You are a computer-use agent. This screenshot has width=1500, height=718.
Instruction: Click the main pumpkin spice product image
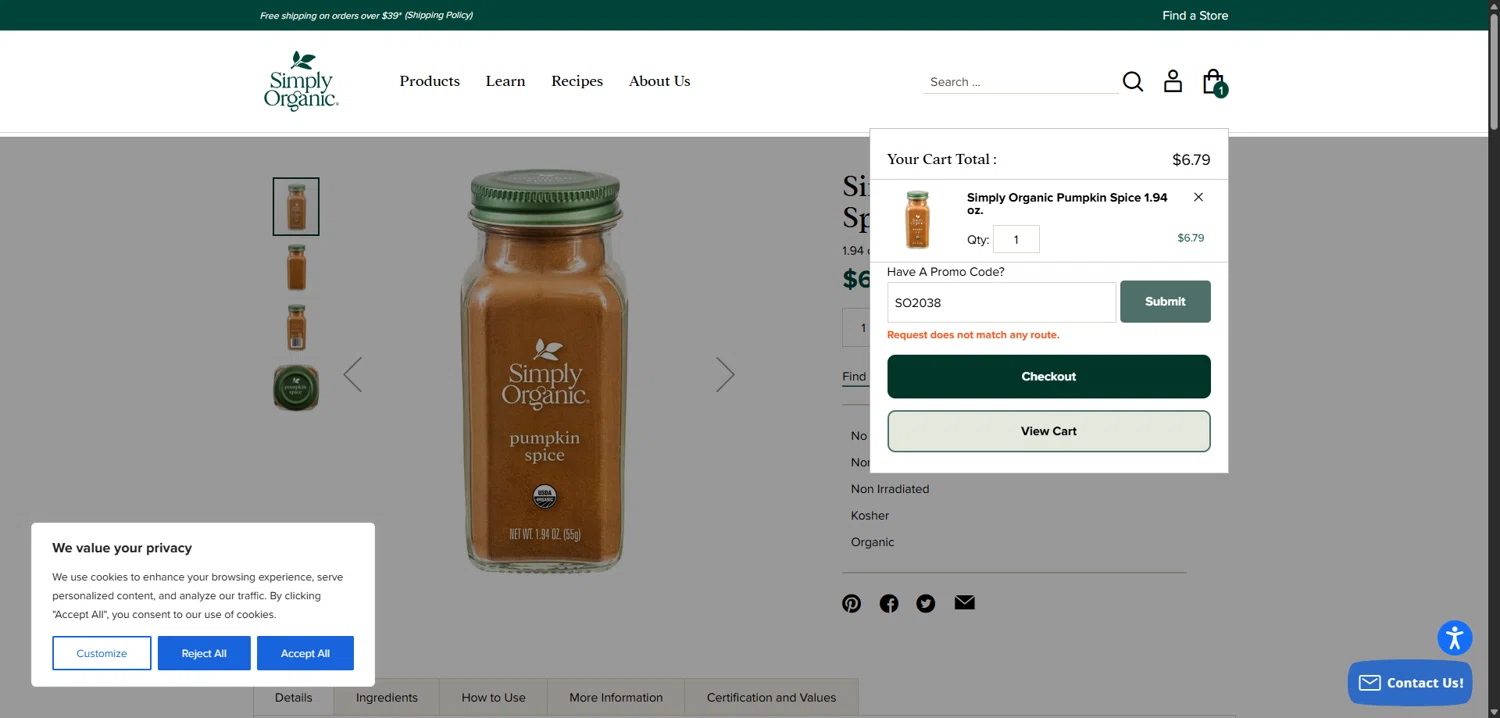pyautogui.click(x=544, y=372)
